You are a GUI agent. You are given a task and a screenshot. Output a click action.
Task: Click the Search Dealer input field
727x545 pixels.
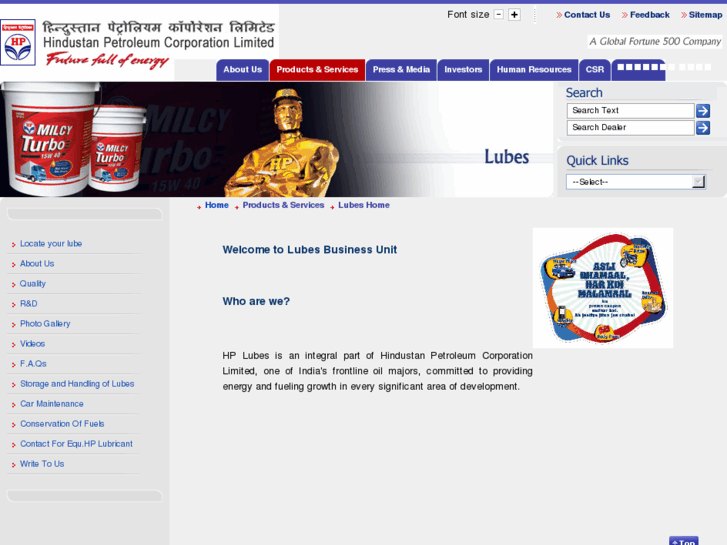[630, 128]
